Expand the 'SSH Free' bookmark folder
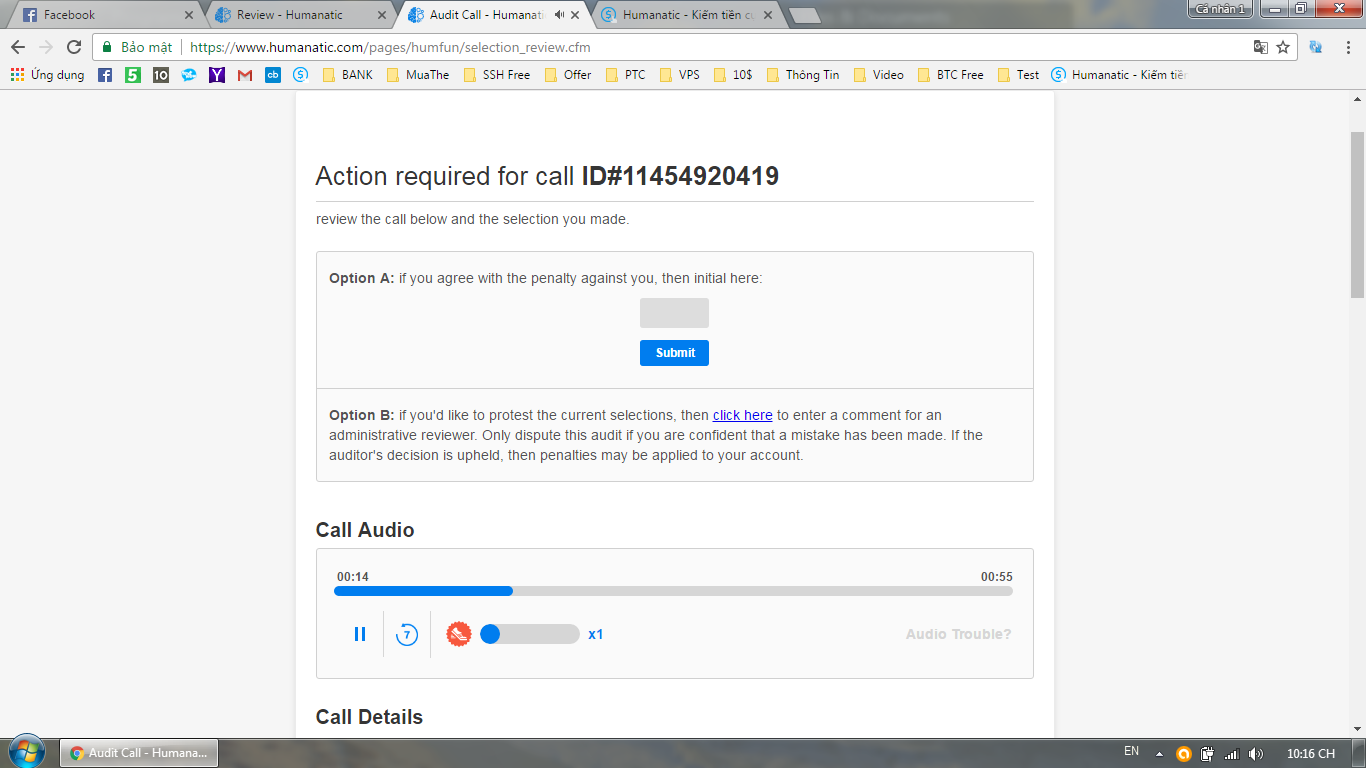This screenshot has height=768, width=1366. click(497, 75)
